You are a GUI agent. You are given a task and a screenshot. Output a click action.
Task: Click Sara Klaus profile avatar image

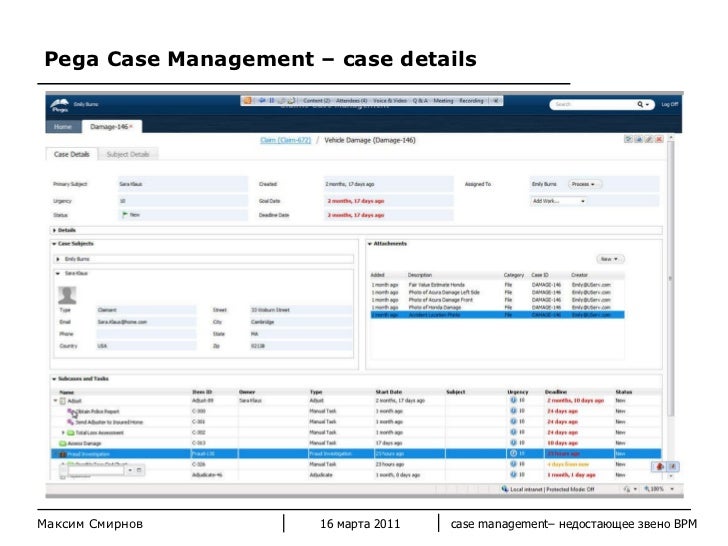(67, 295)
